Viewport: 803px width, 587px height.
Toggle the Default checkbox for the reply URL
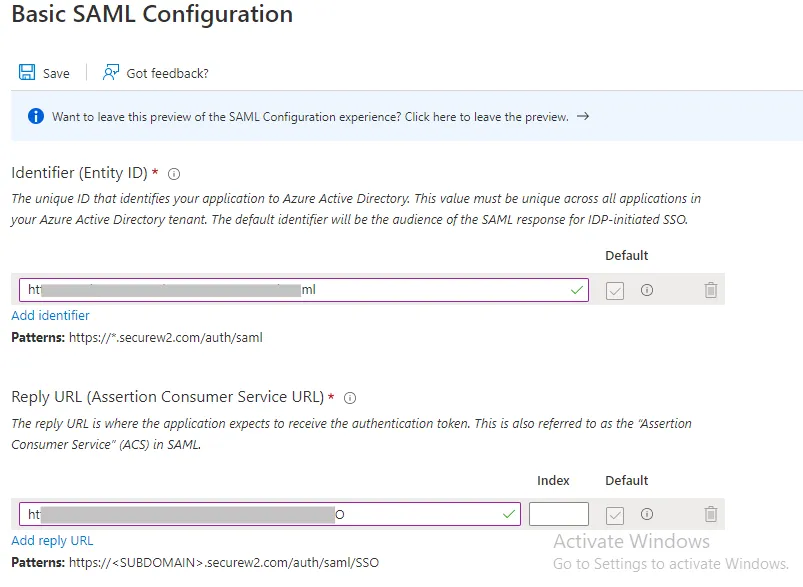tap(616, 515)
